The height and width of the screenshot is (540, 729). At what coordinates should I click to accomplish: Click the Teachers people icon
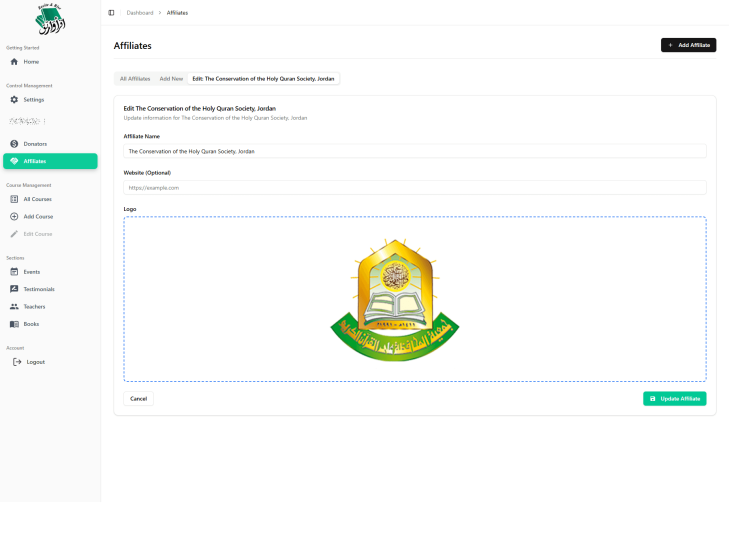[14, 307]
